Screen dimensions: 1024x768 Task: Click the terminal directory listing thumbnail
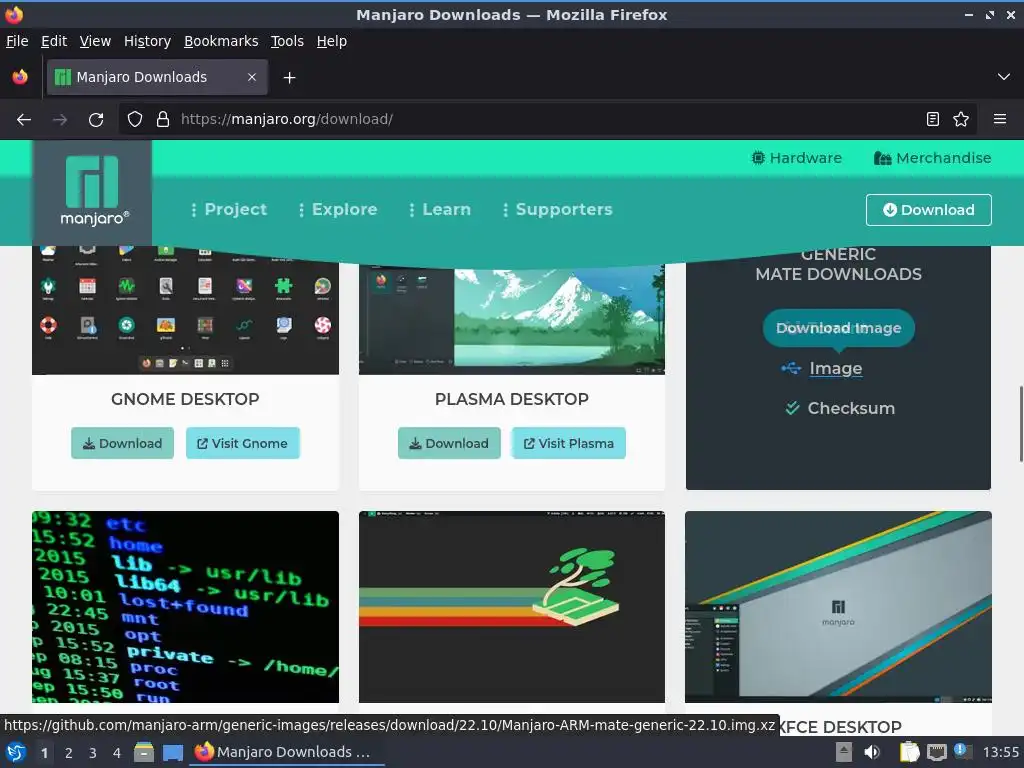pos(185,607)
